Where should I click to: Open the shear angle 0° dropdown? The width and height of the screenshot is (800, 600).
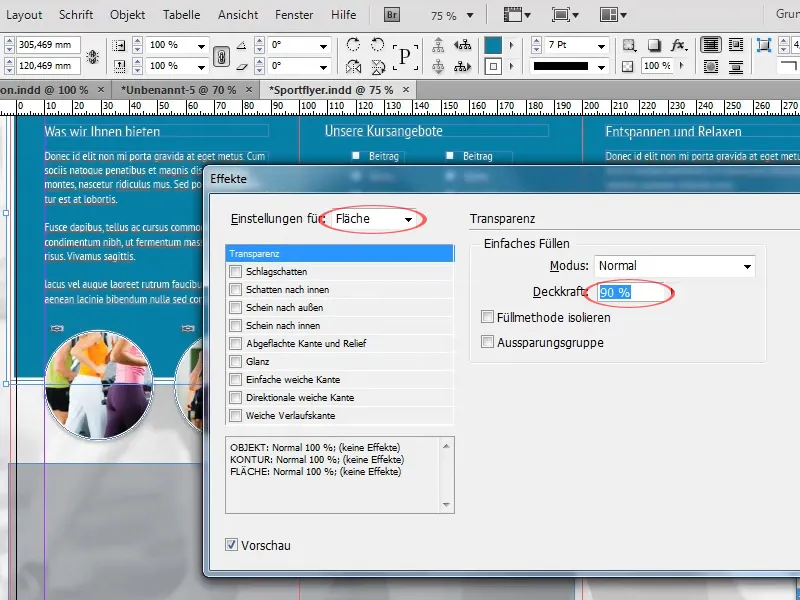(323, 67)
